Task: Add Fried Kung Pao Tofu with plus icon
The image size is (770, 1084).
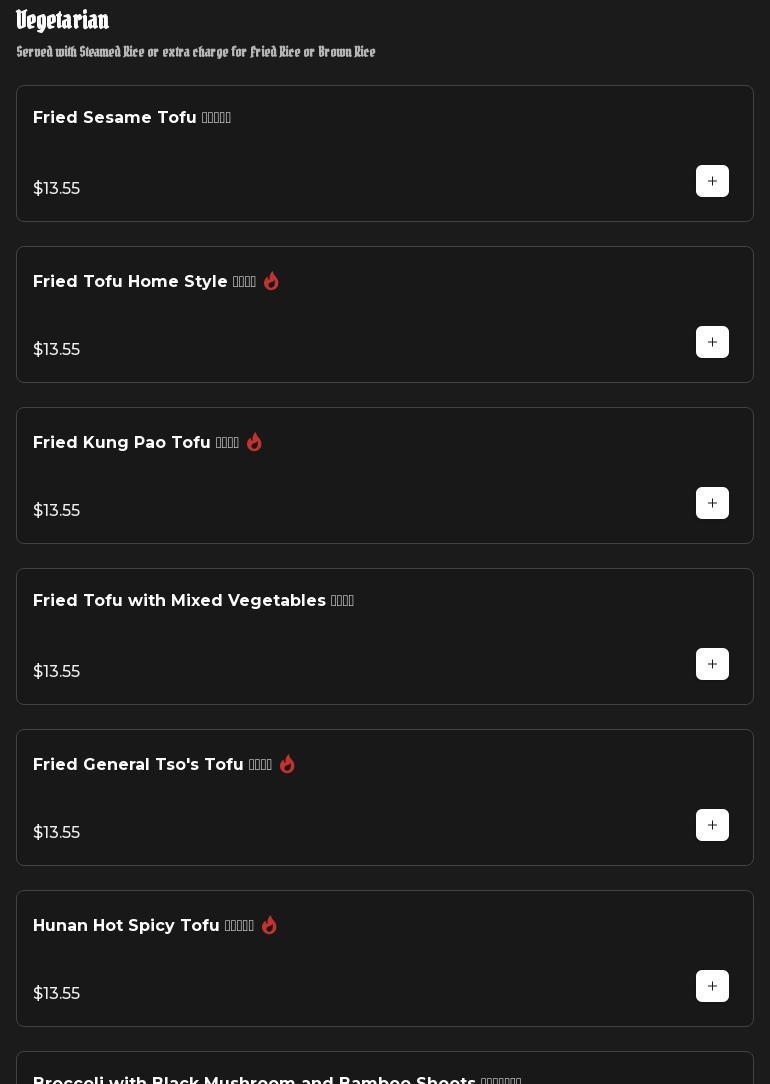Action: click(x=712, y=503)
